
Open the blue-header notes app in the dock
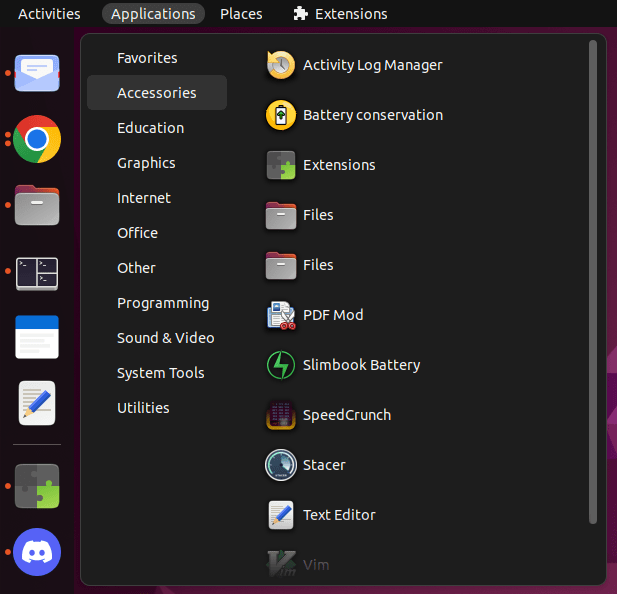pyautogui.click(x=37, y=337)
